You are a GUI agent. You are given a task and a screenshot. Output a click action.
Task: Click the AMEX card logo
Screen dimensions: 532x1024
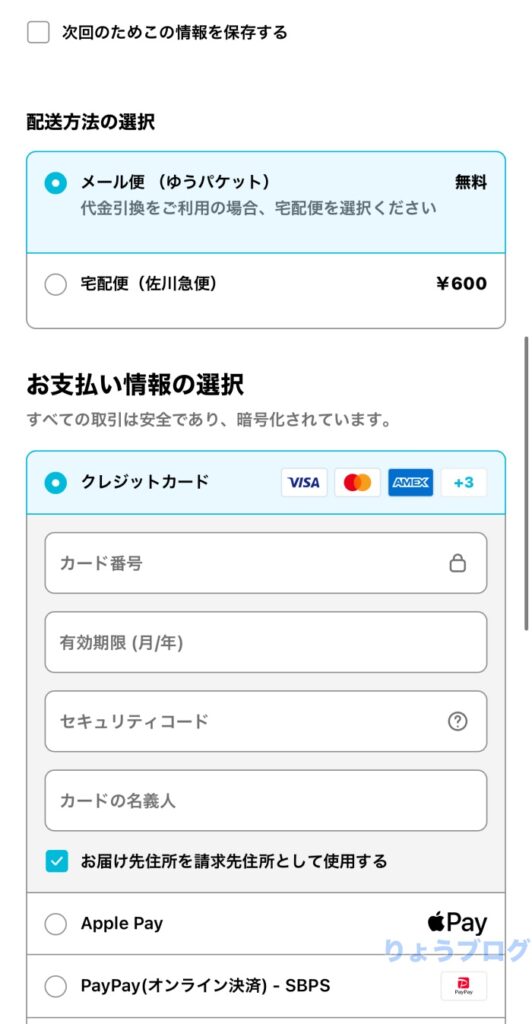[x=411, y=483]
